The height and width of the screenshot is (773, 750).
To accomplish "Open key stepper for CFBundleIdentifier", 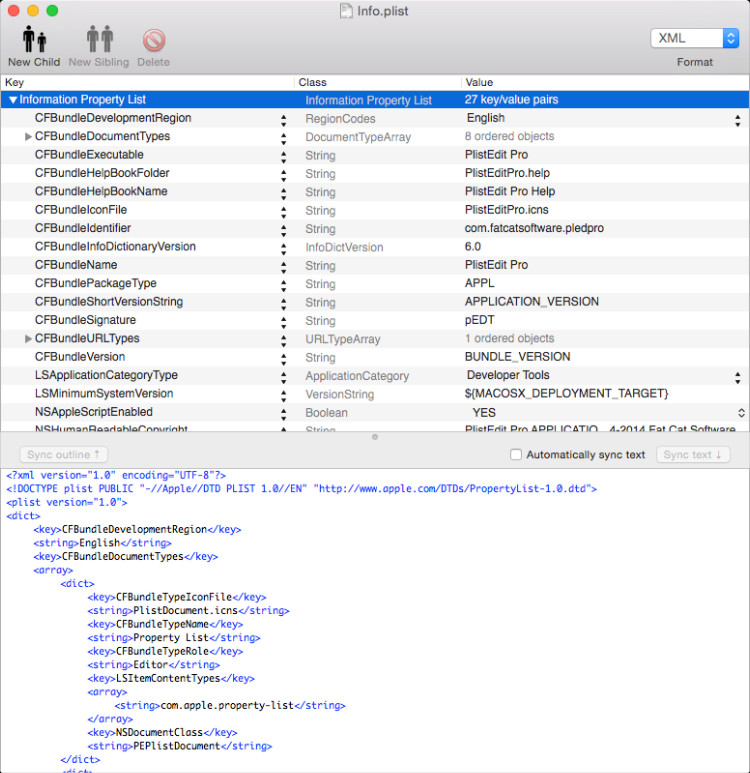I will [284, 231].
